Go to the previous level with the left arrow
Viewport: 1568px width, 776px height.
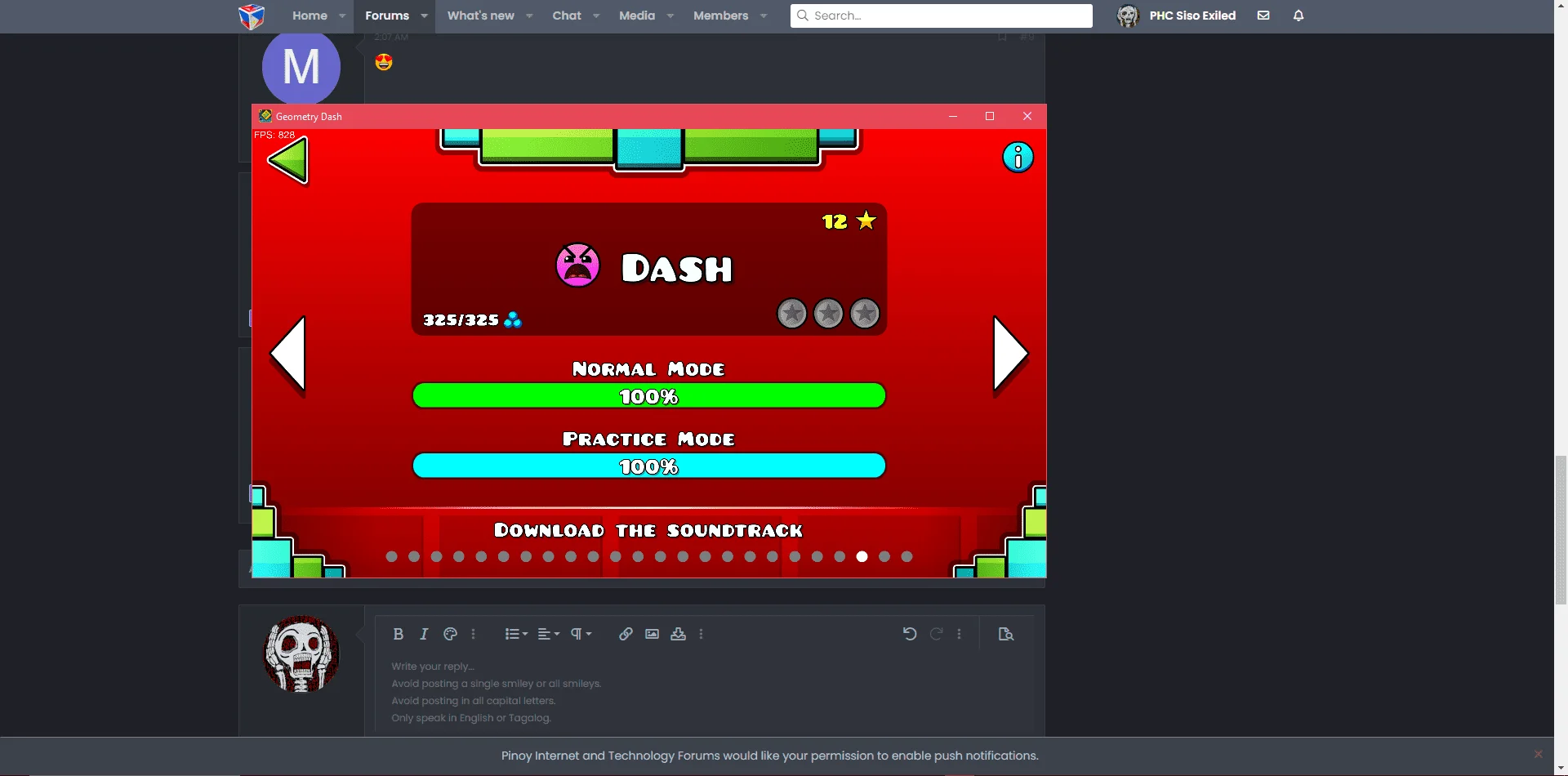[288, 354]
